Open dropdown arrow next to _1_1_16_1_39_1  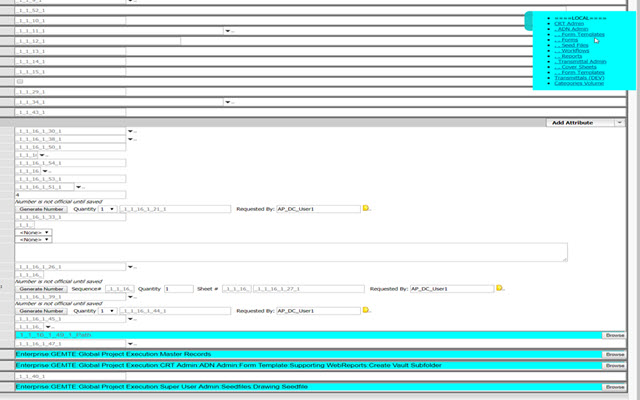click(130, 297)
